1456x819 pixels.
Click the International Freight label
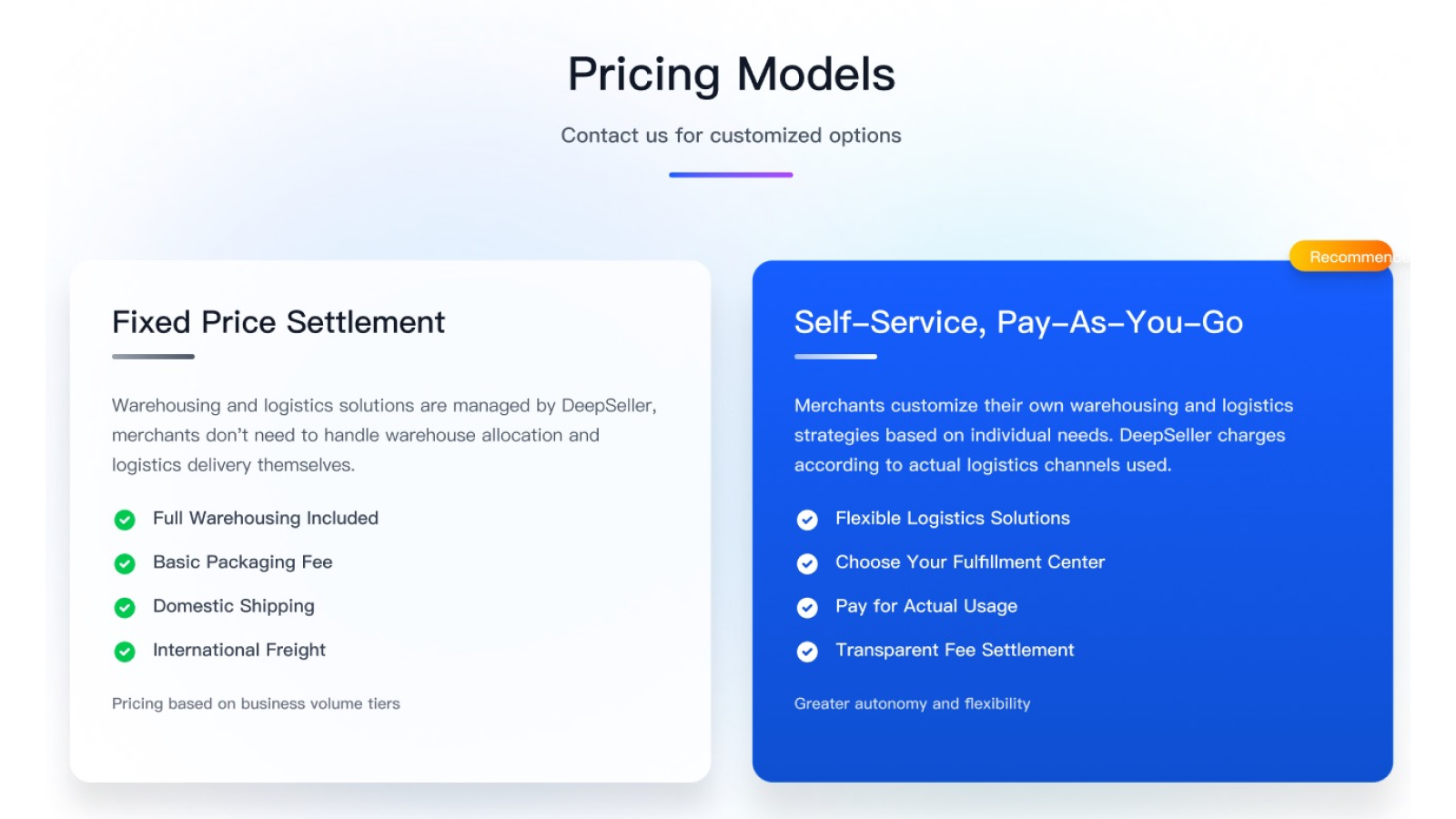(239, 650)
